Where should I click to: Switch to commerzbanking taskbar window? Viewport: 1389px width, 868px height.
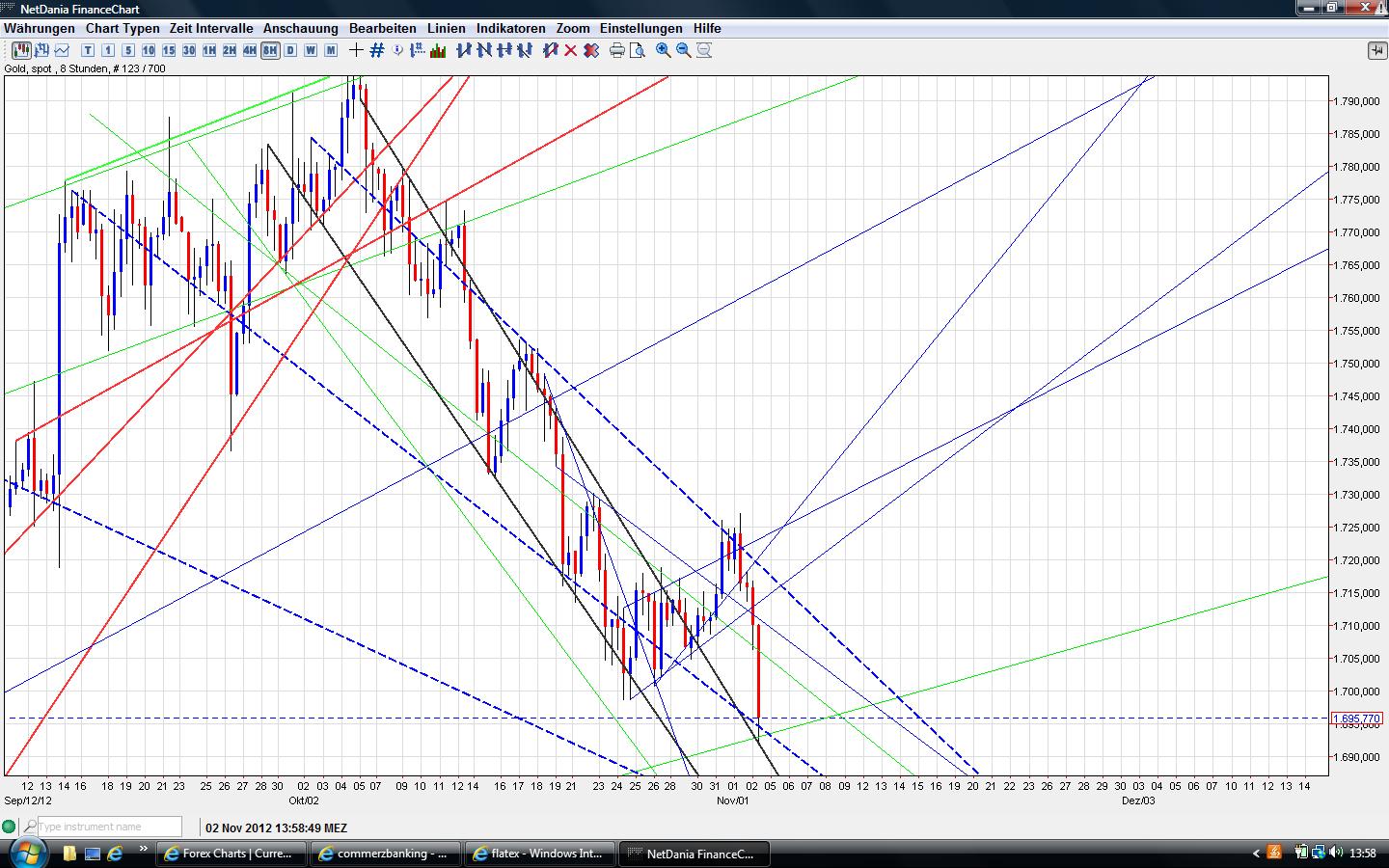pos(385,854)
